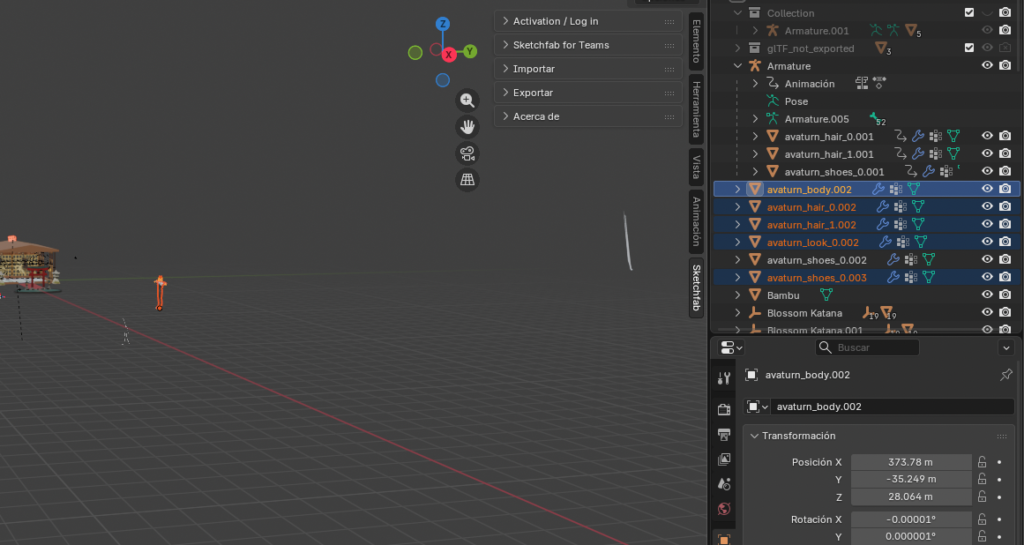
Task: Open the Tool properties tab icon
Action: pos(725,378)
